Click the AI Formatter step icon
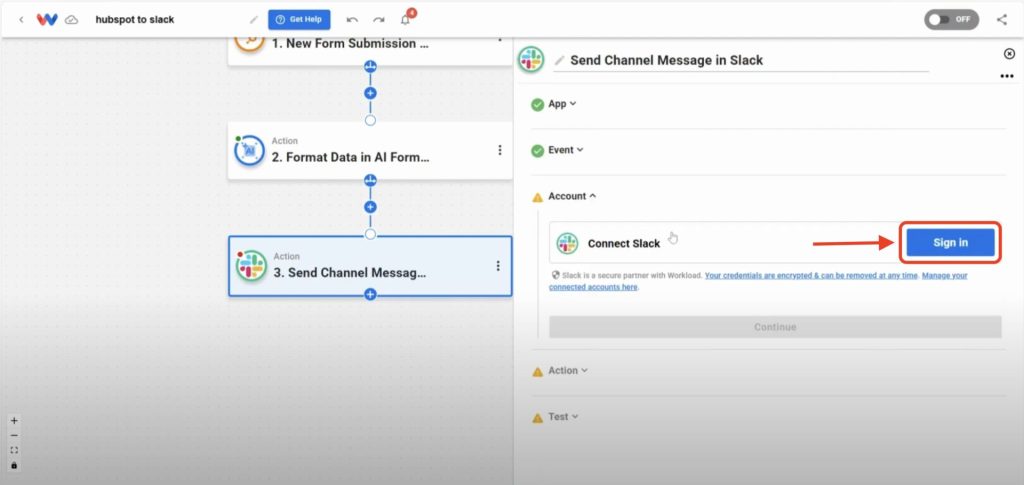This screenshot has width=1024, height=485. click(249, 151)
